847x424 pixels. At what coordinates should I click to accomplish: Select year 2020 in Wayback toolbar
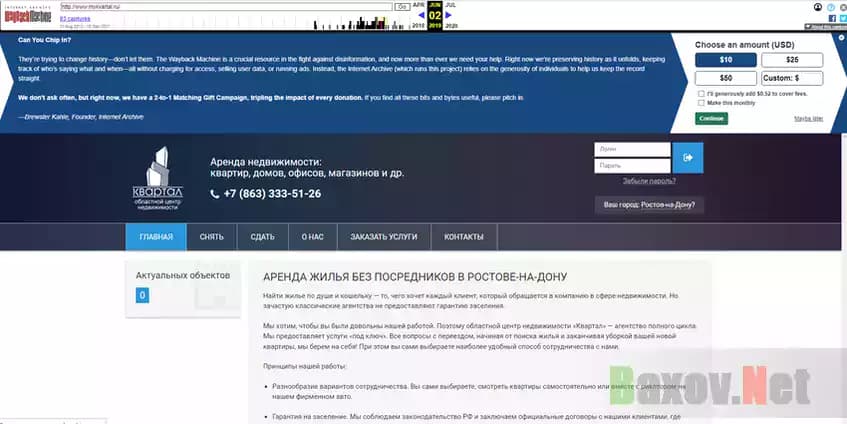click(x=451, y=25)
